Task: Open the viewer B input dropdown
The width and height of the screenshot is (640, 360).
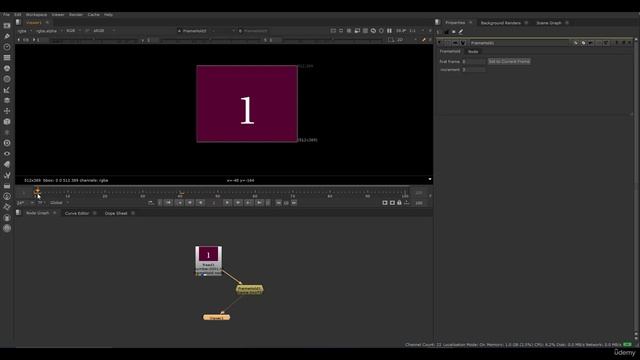Action: tap(253, 31)
